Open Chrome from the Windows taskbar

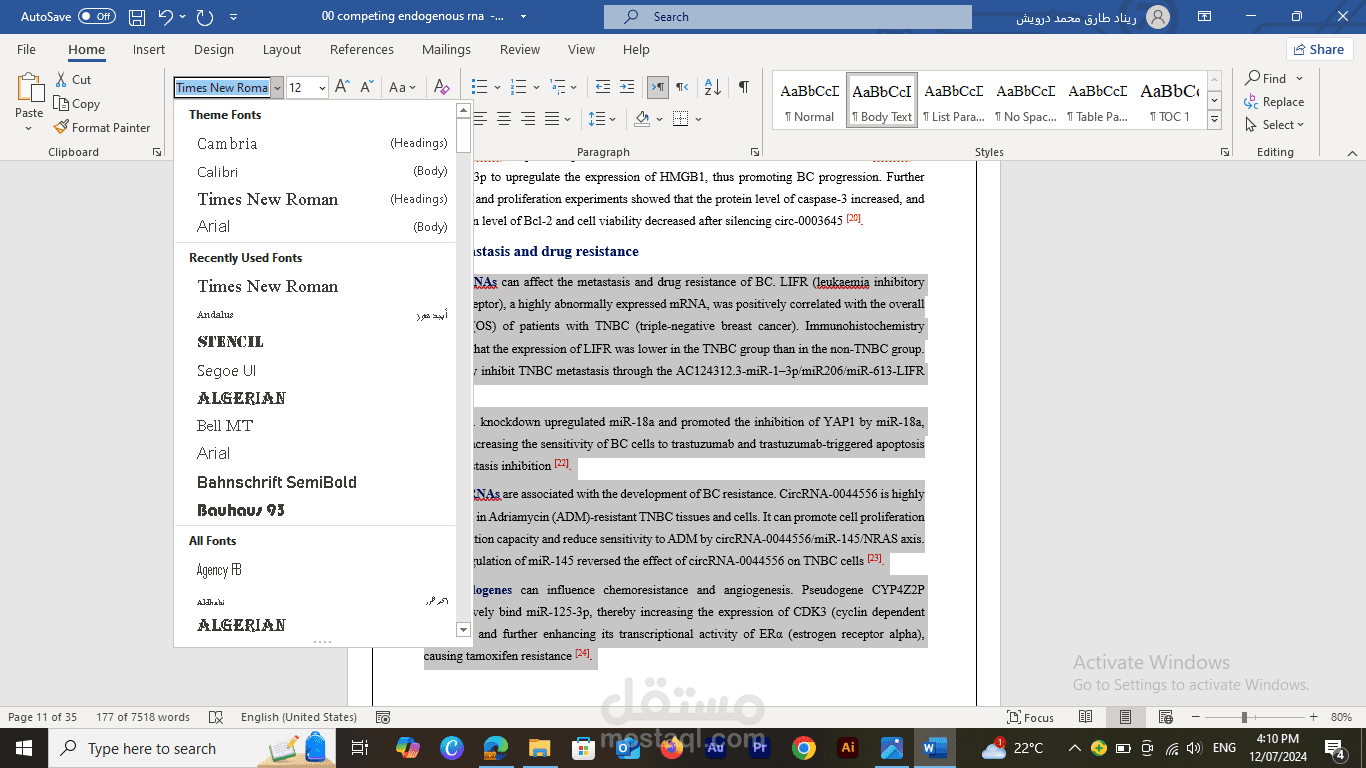pos(803,748)
